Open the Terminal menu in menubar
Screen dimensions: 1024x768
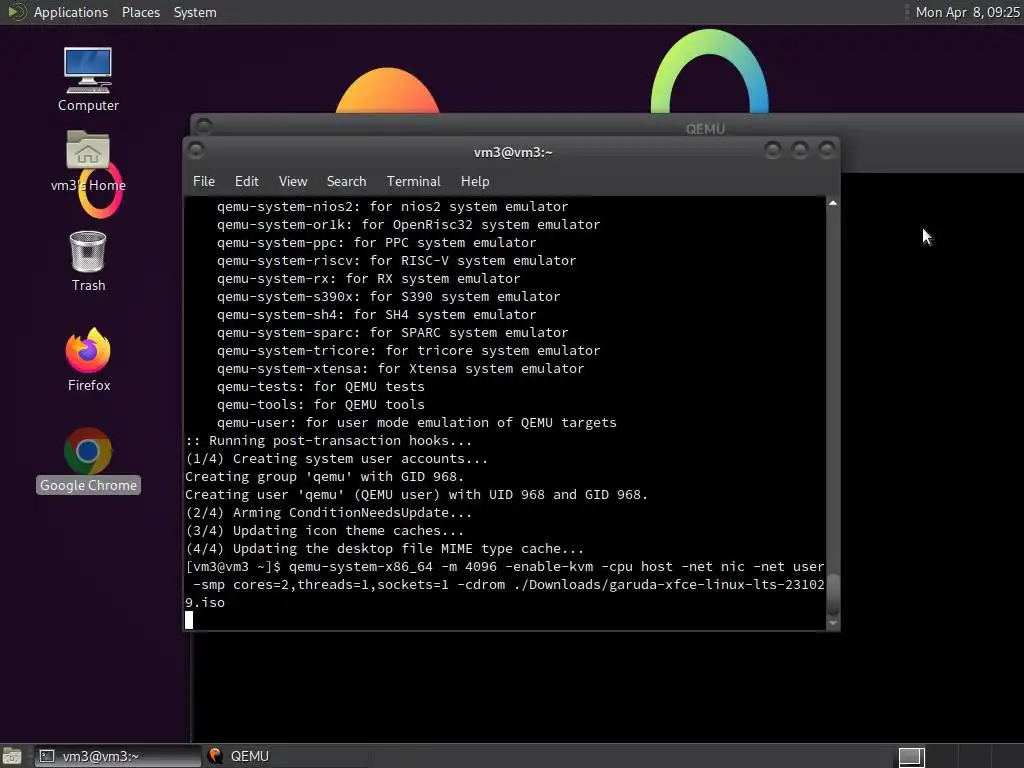[413, 182]
